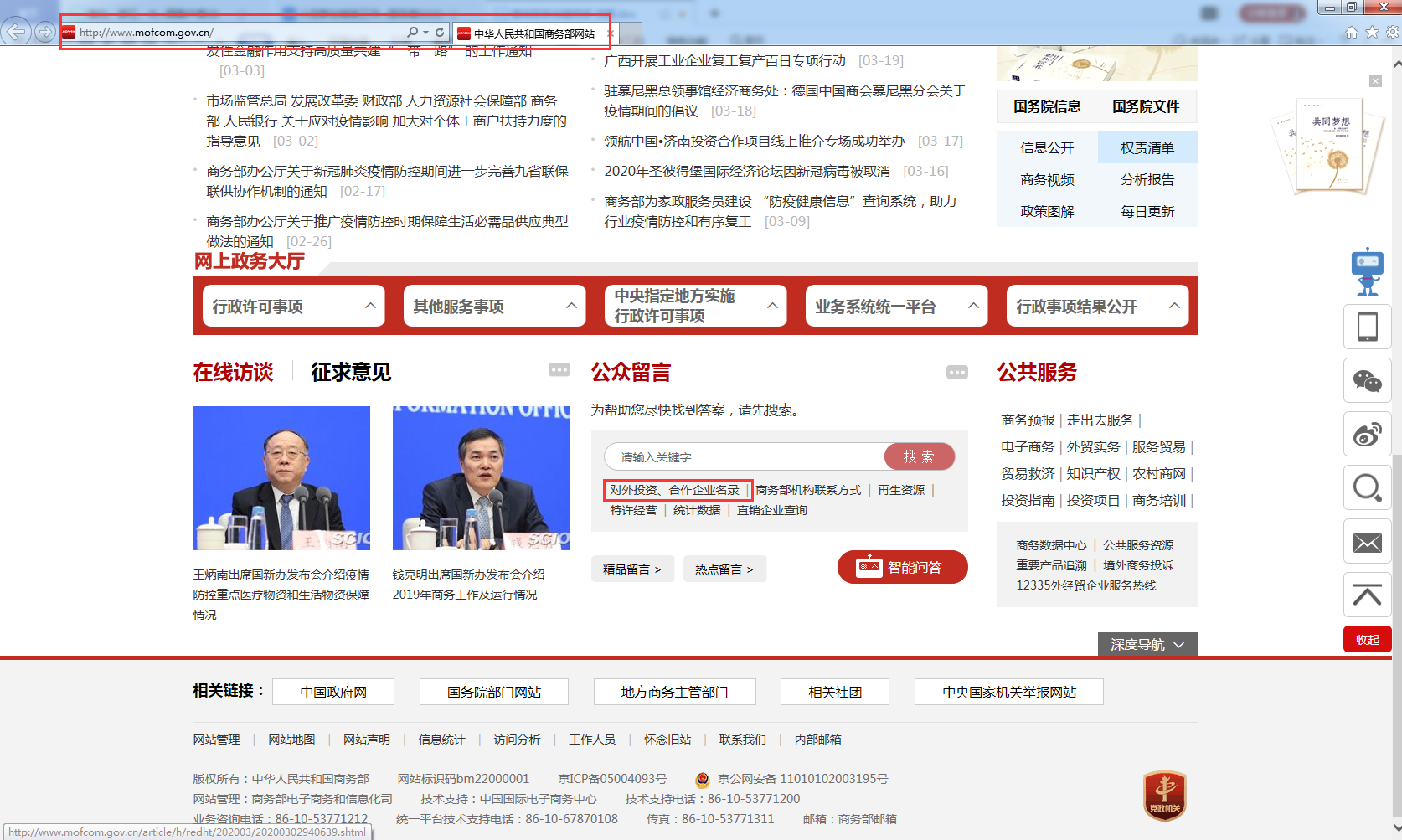Click the robot assistant icon in sidebar

pos(1367,271)
